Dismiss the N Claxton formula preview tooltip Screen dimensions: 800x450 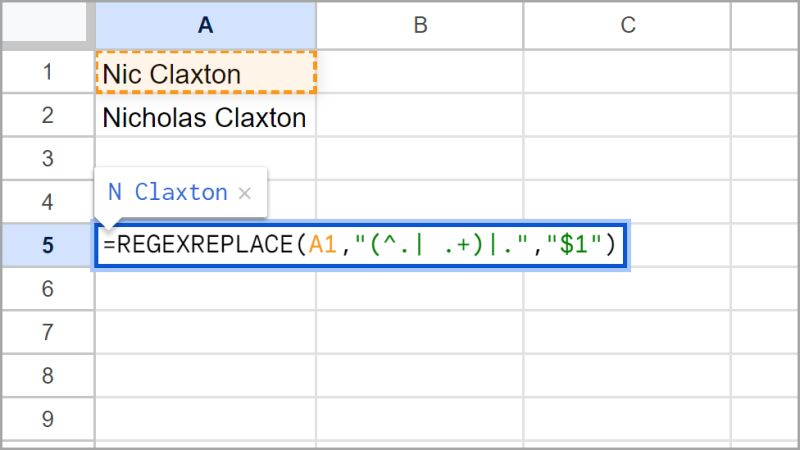[x=244, y=193]
